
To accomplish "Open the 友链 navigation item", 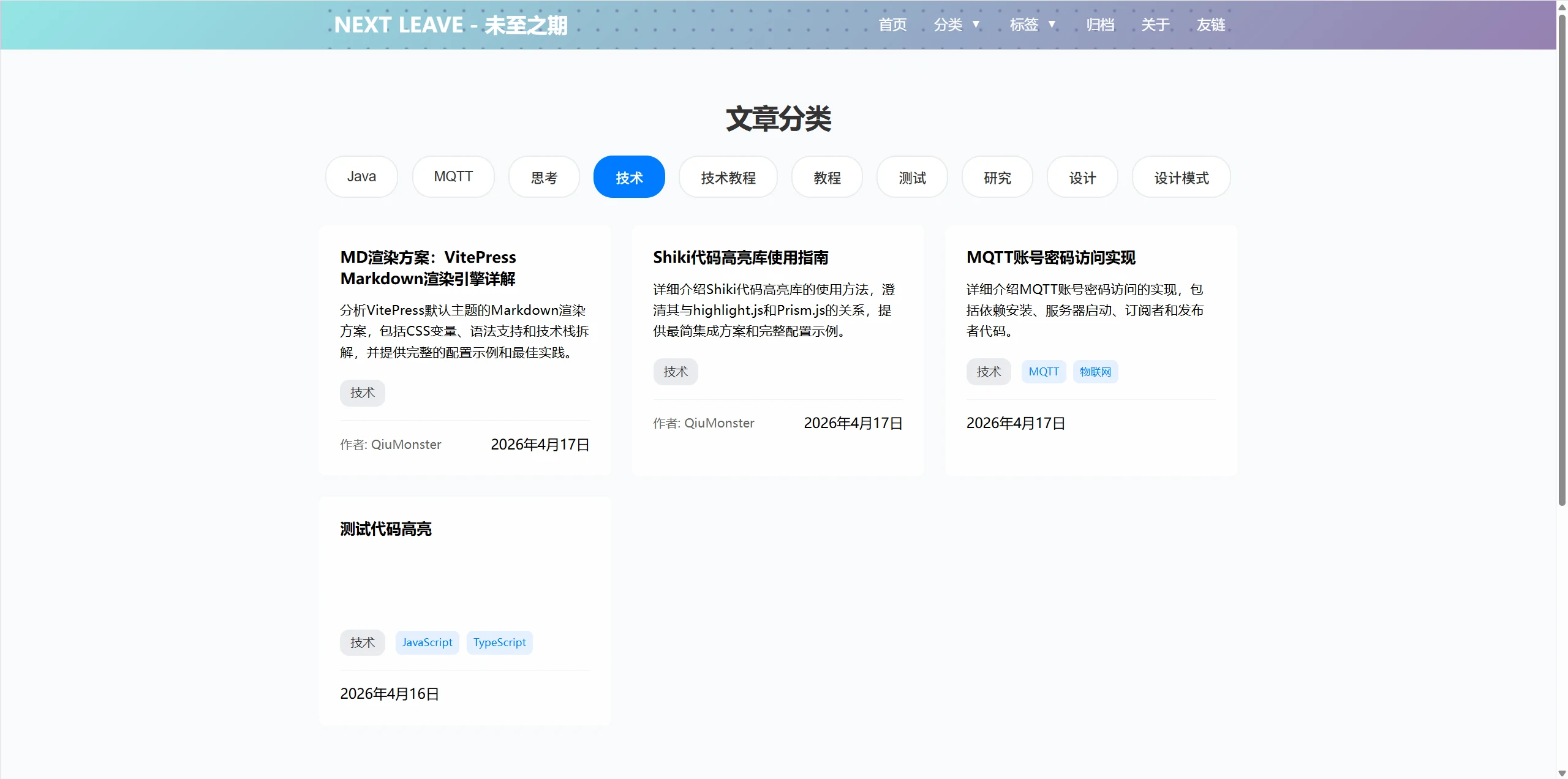I will (x=1211, y=24).
